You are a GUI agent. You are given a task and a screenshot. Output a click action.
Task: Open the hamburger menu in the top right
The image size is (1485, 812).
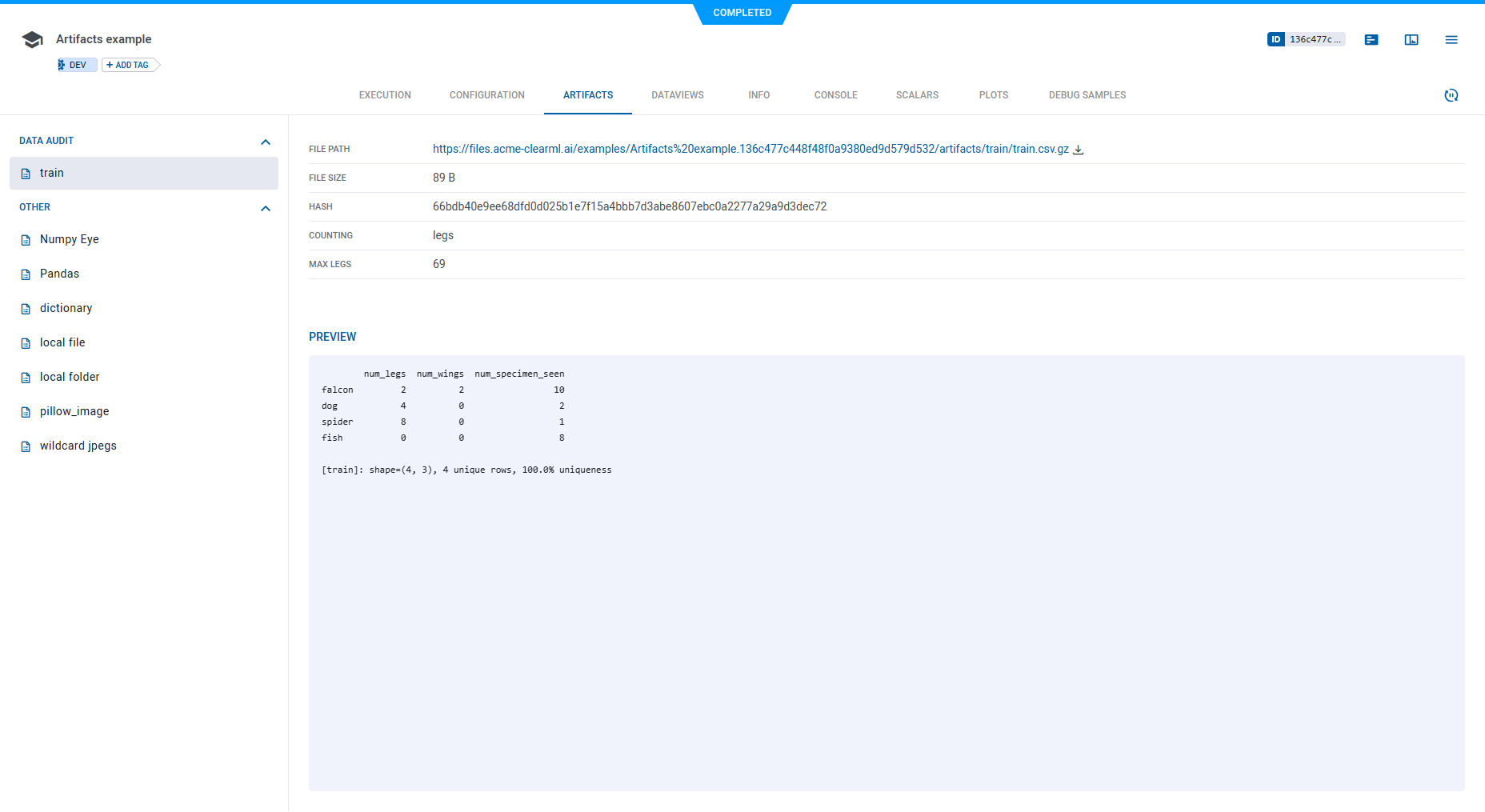(x=1451, y=39)
